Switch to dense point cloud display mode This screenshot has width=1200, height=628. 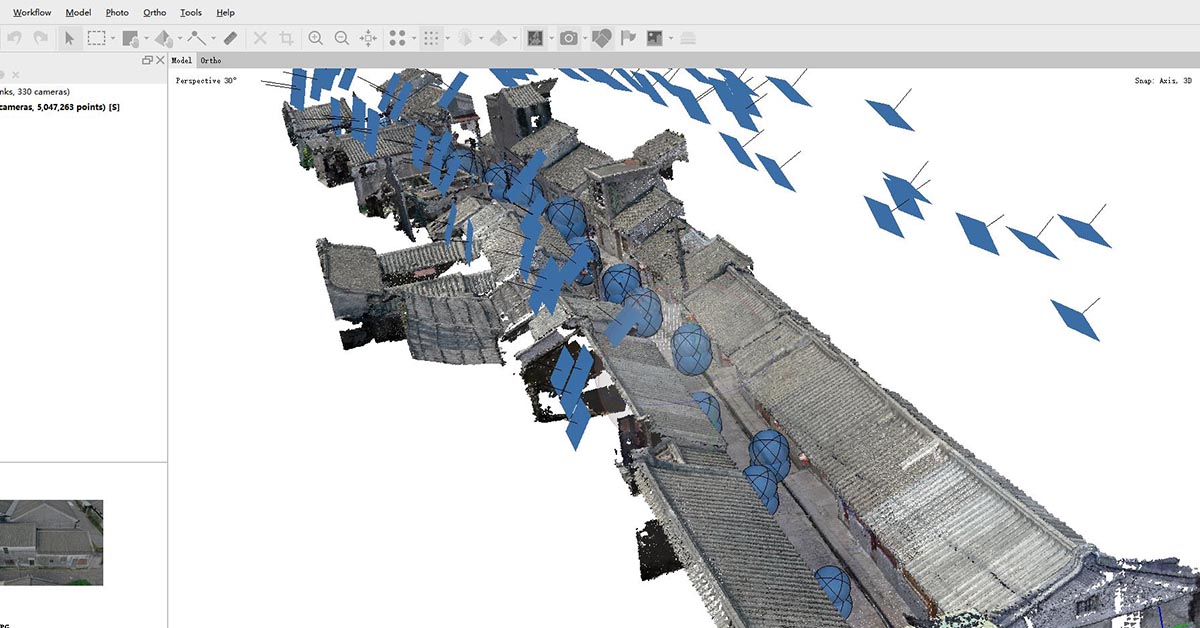coord(431,38)
